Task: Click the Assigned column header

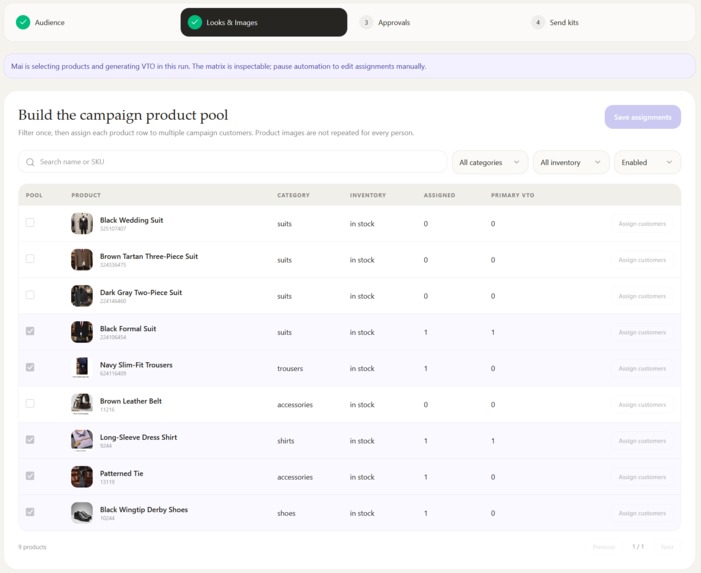Action: 439,195
